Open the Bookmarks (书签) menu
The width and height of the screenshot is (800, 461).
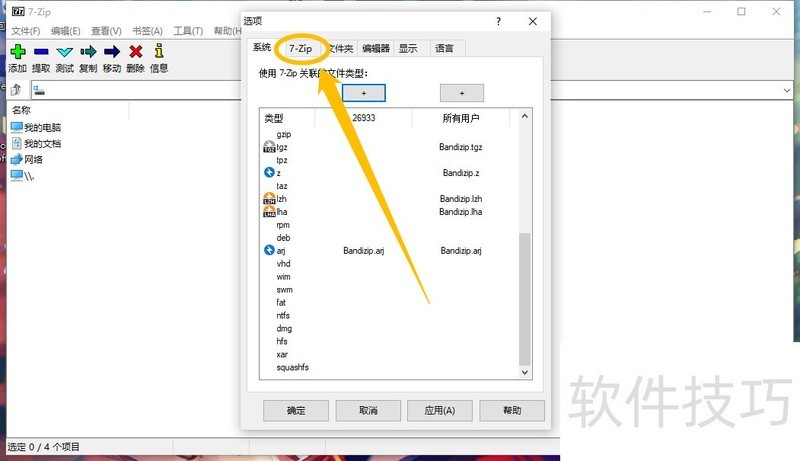pos(147,31)
